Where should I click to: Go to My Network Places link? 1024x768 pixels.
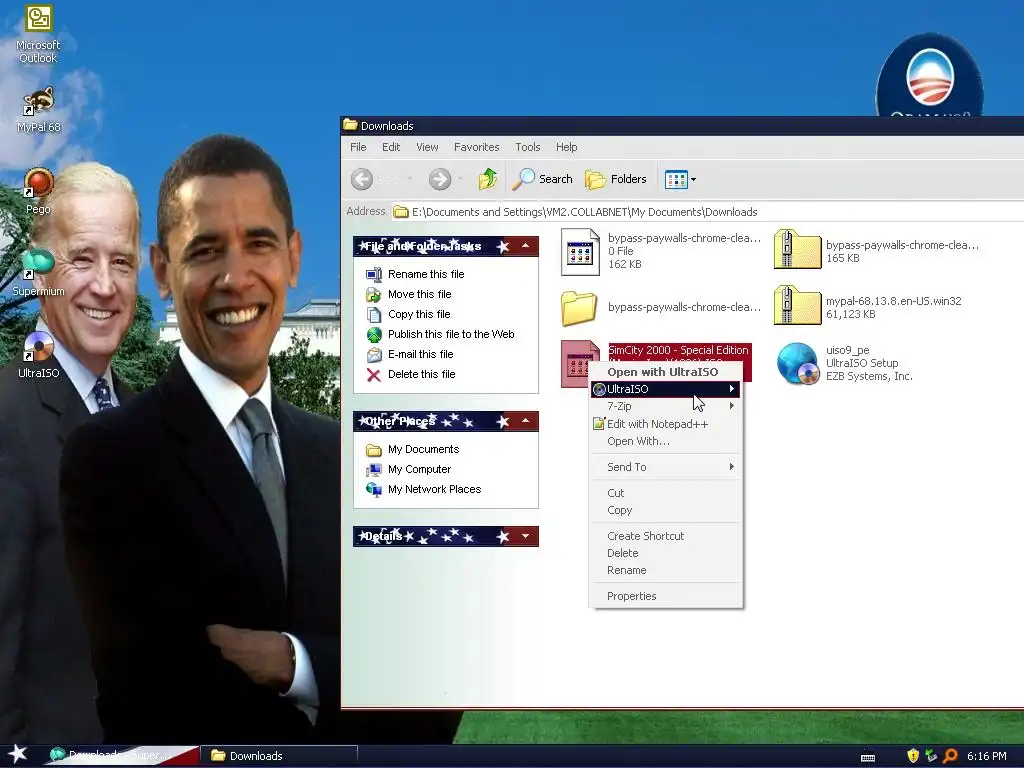tap(434, 489)
